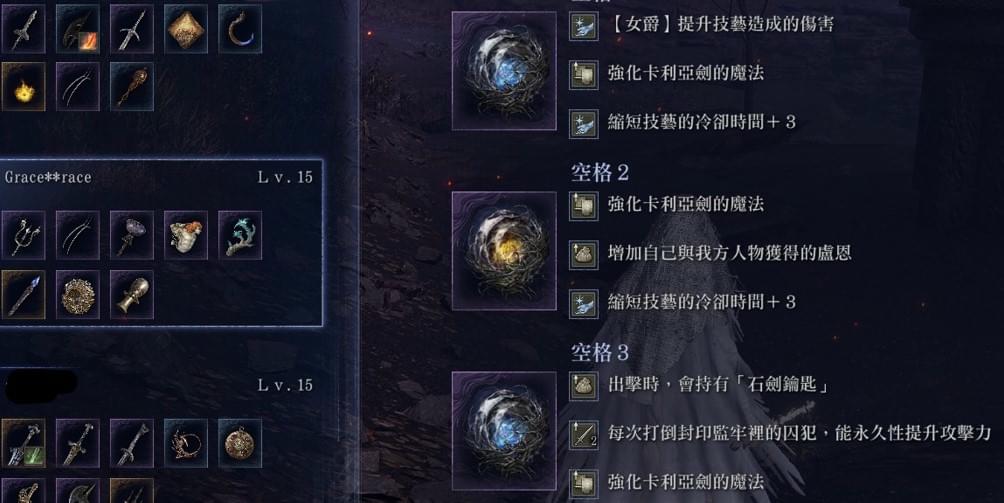Click the golden diamond-shaped item icon
Viewport: 1004px width, 503px height.
186,29
